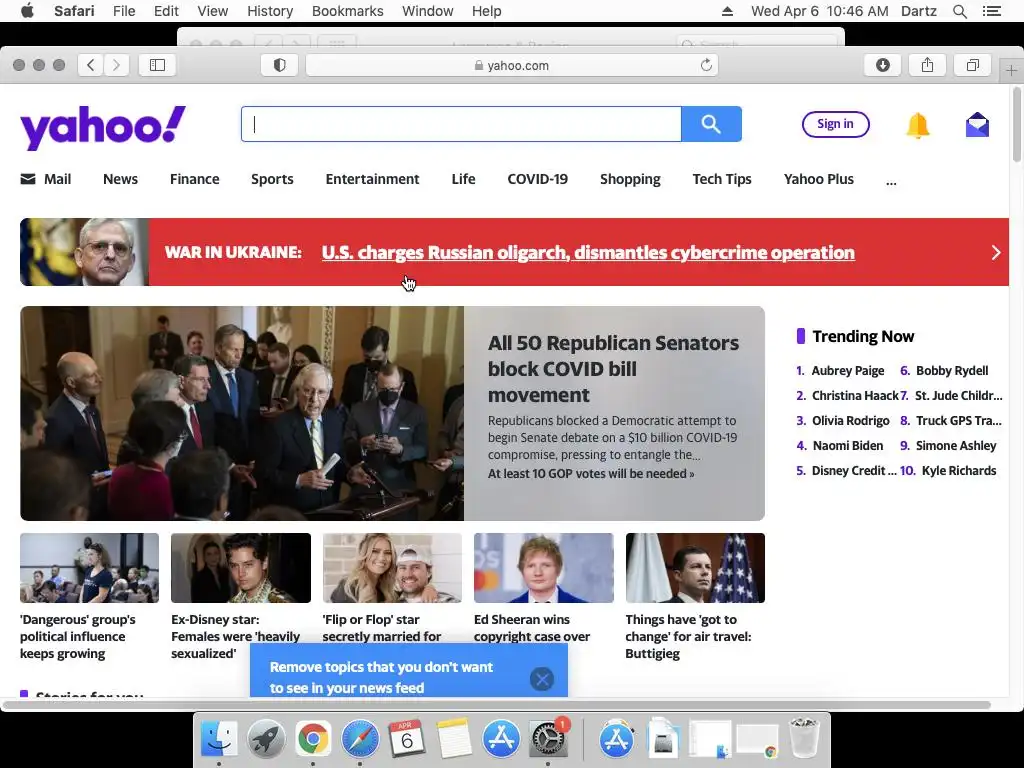Viewport: 1024px width, 768px height.
Task: Click the Sign in button
Action: point(835,124)
